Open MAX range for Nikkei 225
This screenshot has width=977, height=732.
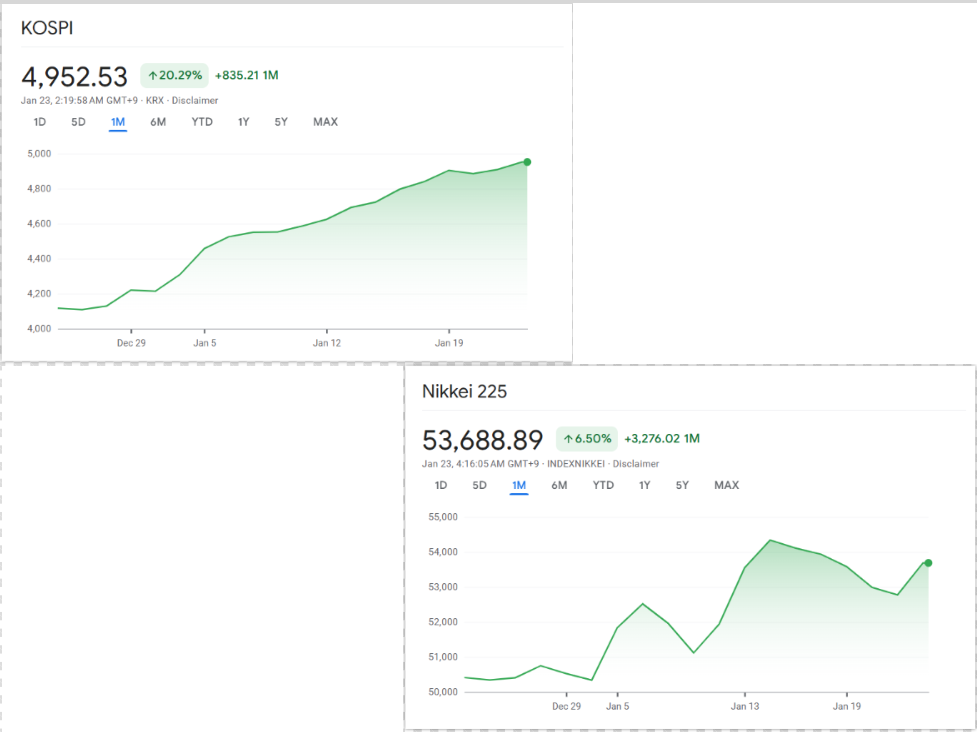[726, 485]
